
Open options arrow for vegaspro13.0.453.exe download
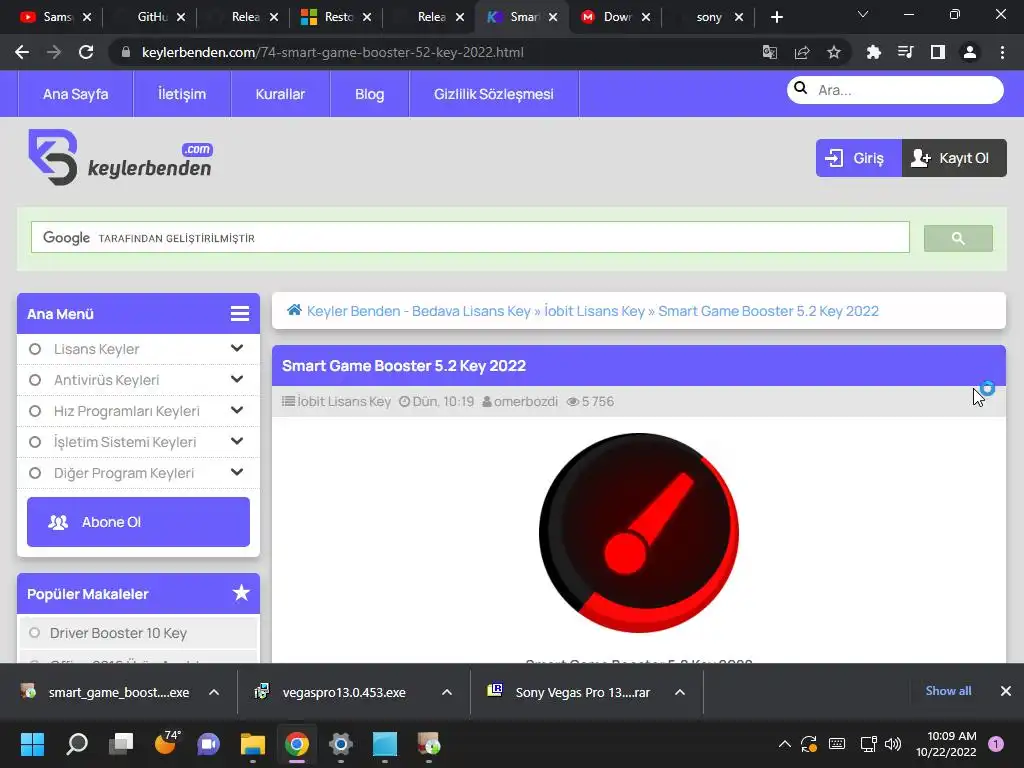[447, 692]
